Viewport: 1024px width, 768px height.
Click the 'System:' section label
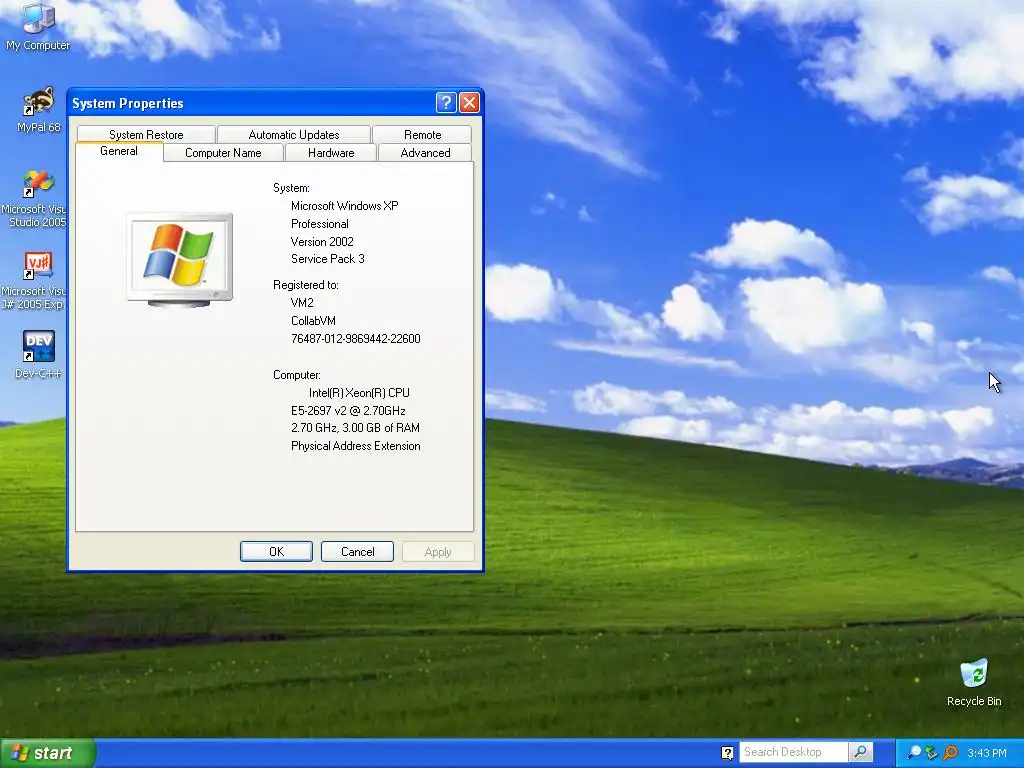pos(291,188)
